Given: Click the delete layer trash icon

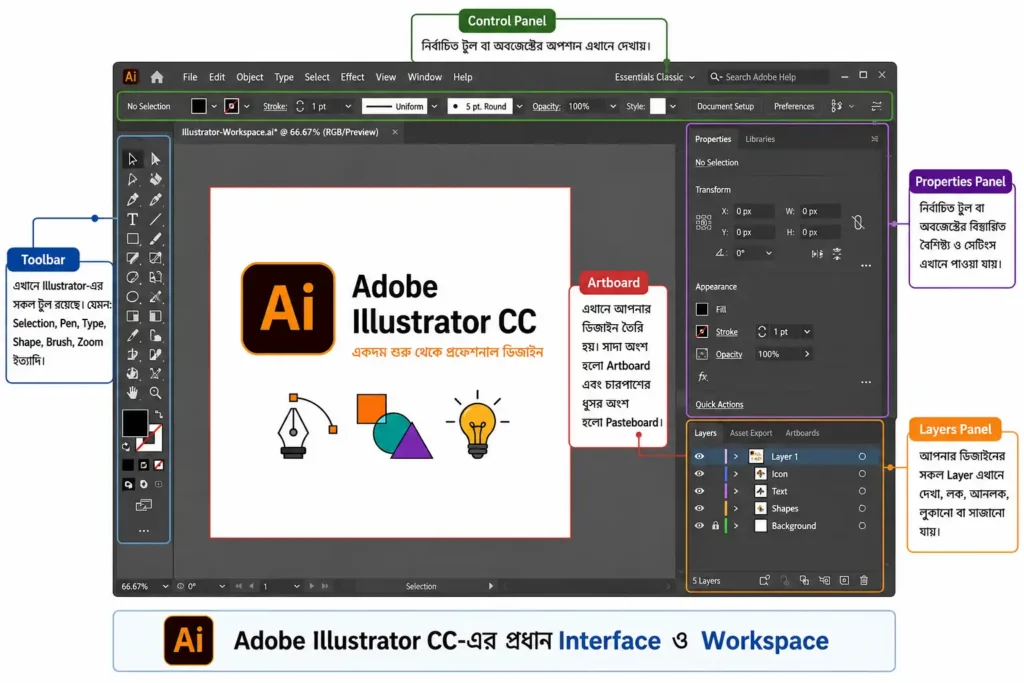Looking at the screenshot, I should tap(864, 580).
